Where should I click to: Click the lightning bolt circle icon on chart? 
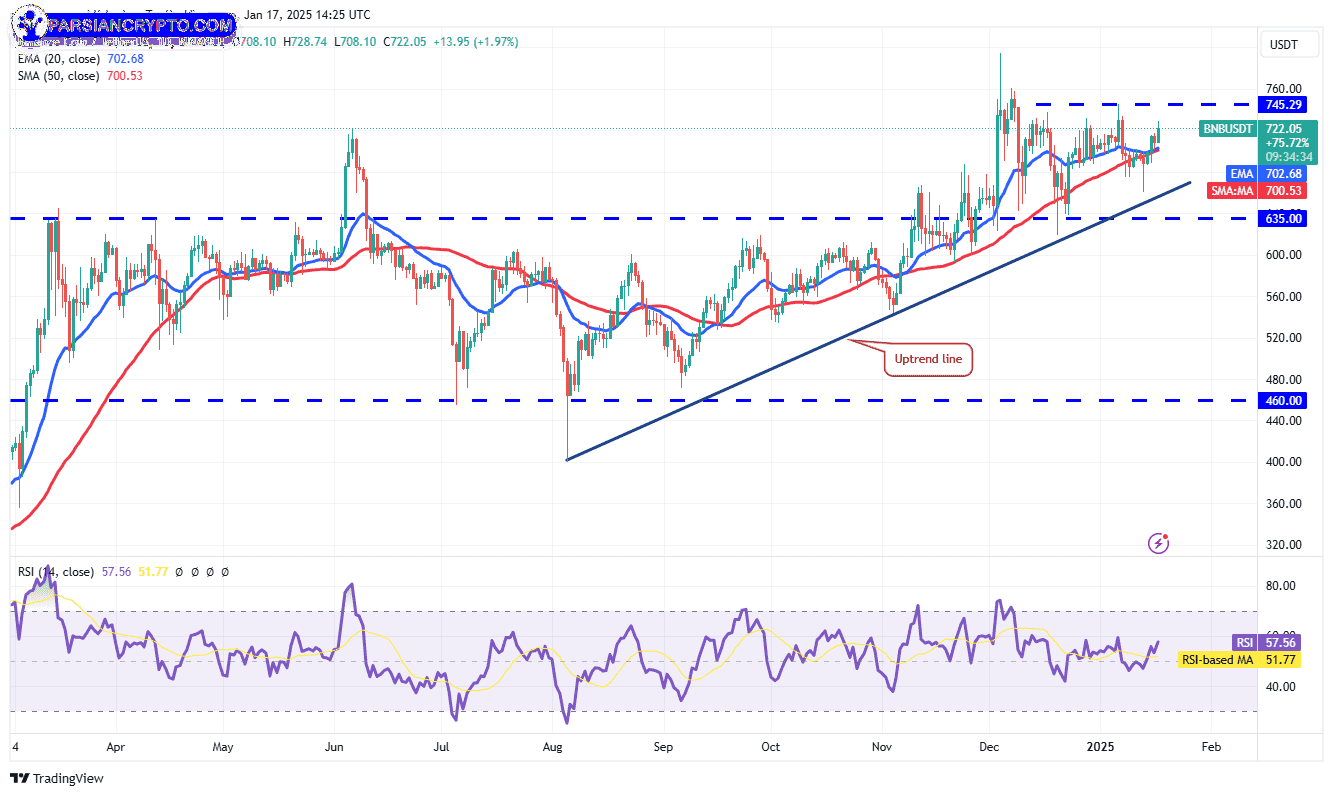pos(1158,543)
